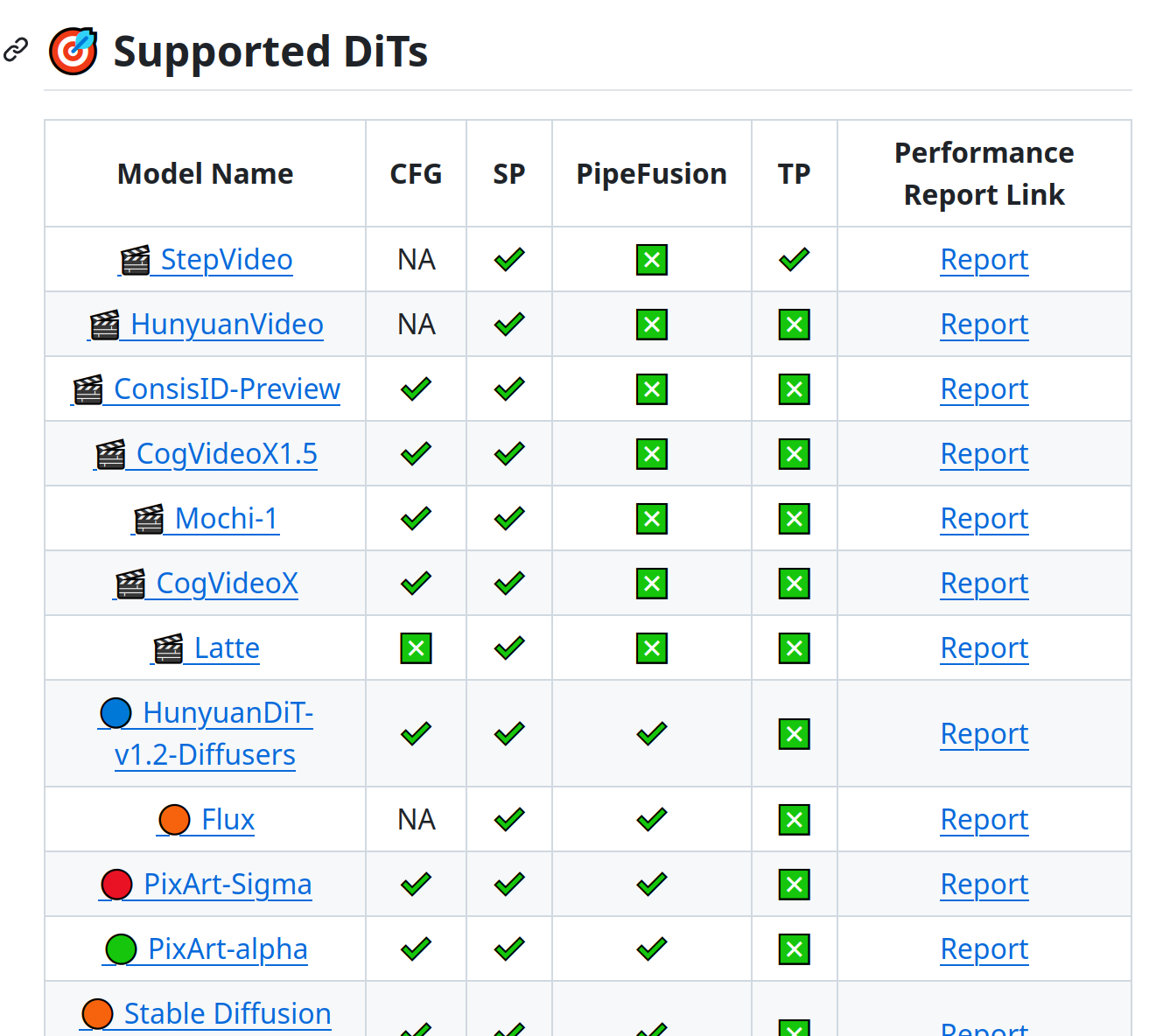The width and height of the screenshot is (1170, 1036).
Task: Click the NA value in StepVideo's CFG cell
Action: [x=417, y=260]
